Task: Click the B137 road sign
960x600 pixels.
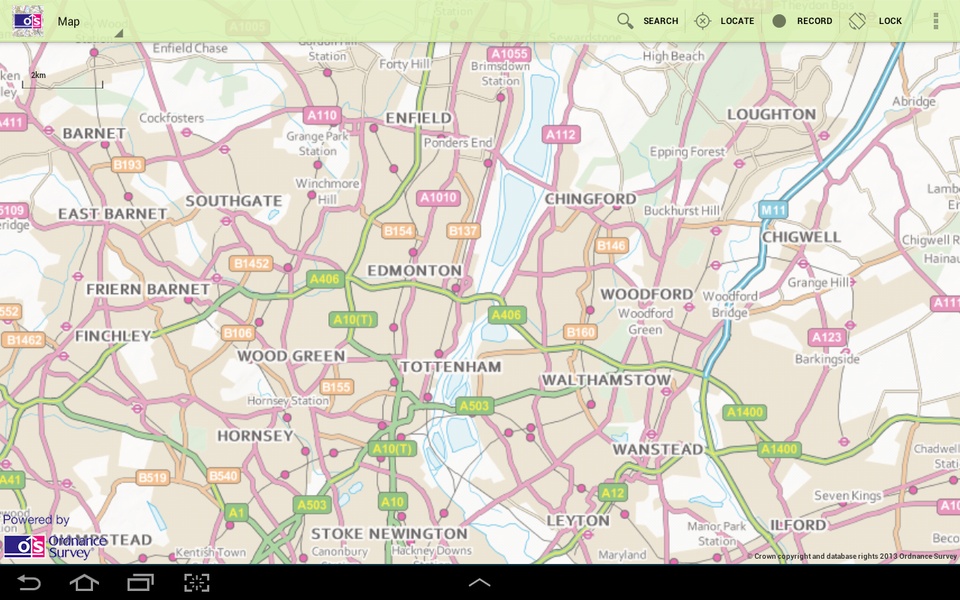Action: click(x=463, y=231)
